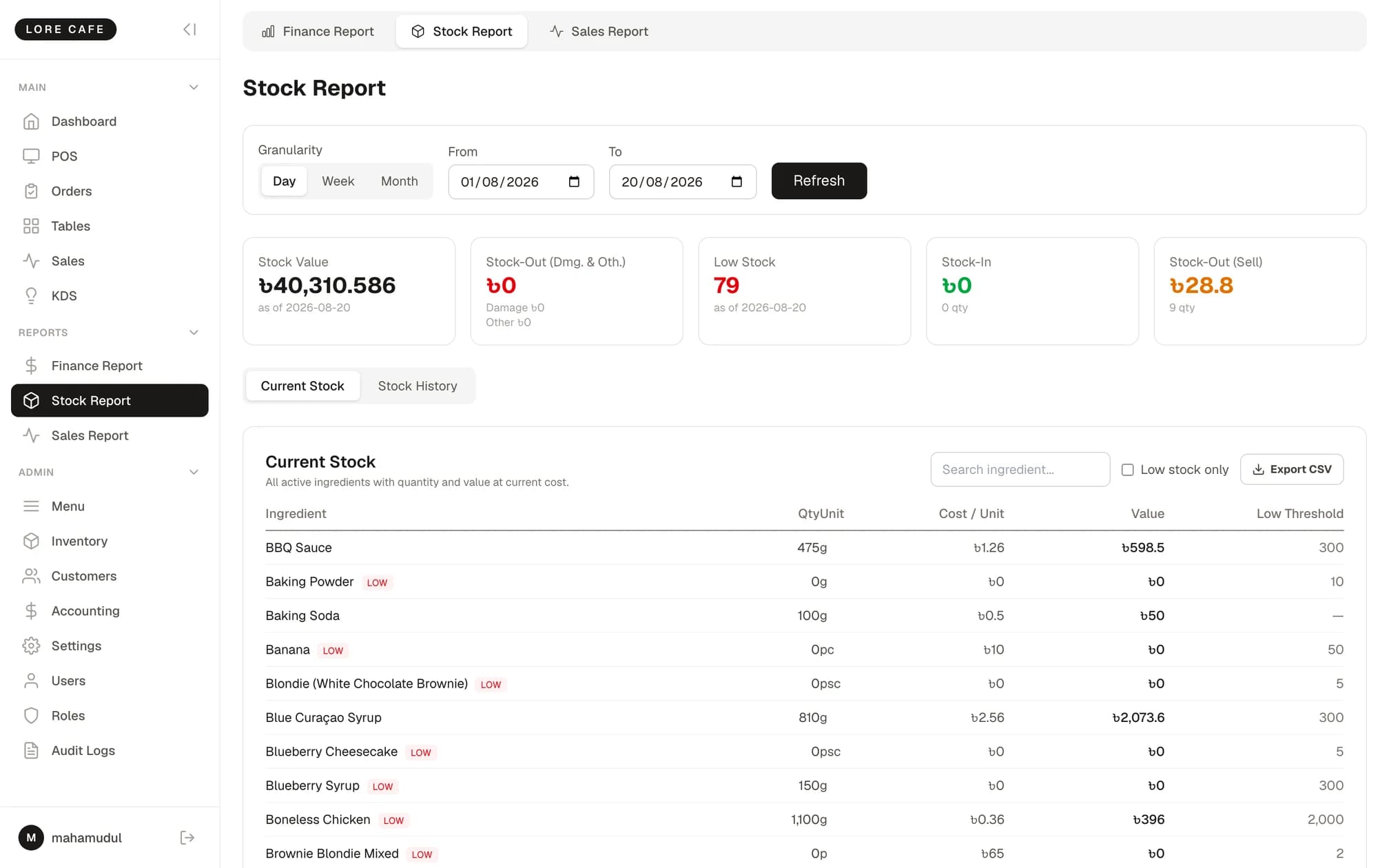1389x868 pixels.
Task: Open Accounting dollar icon
Action: click(x=31, y=611)
